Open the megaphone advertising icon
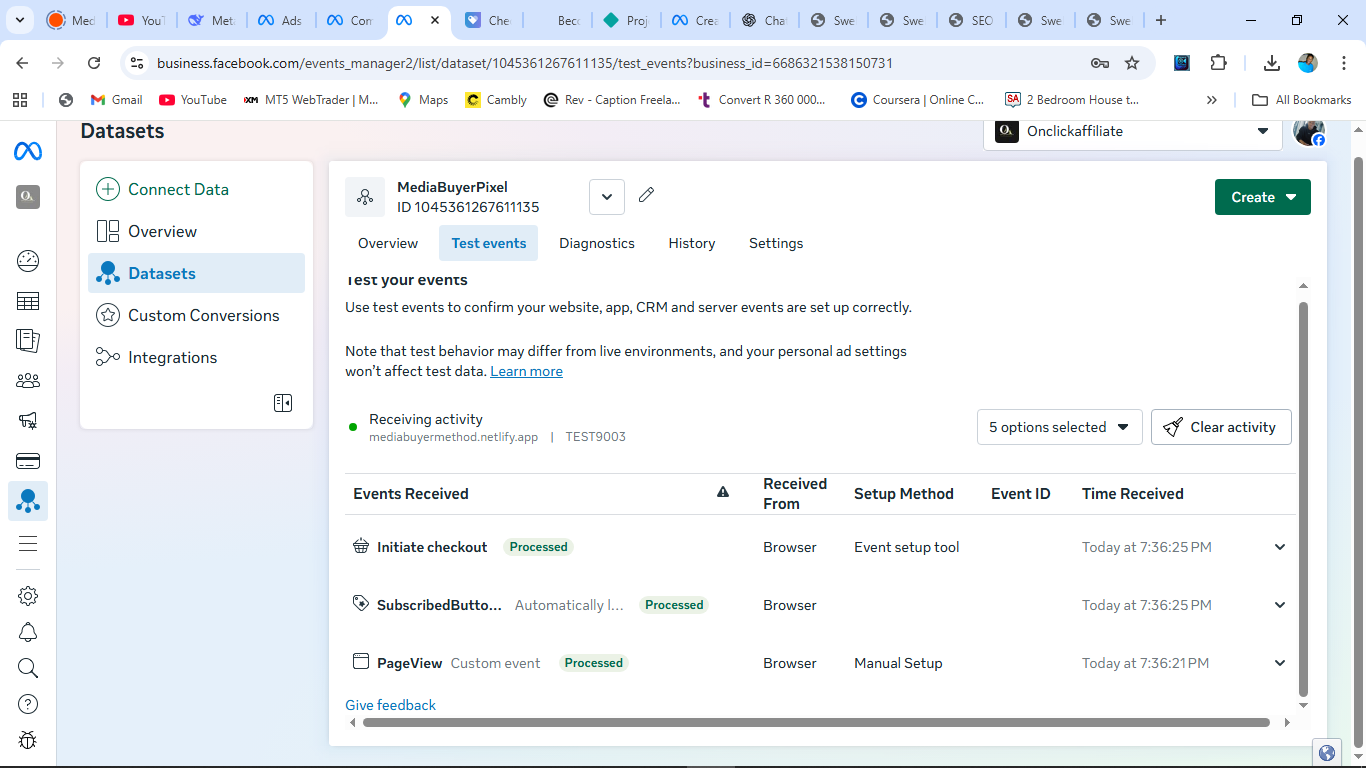 tap(28, 421)
